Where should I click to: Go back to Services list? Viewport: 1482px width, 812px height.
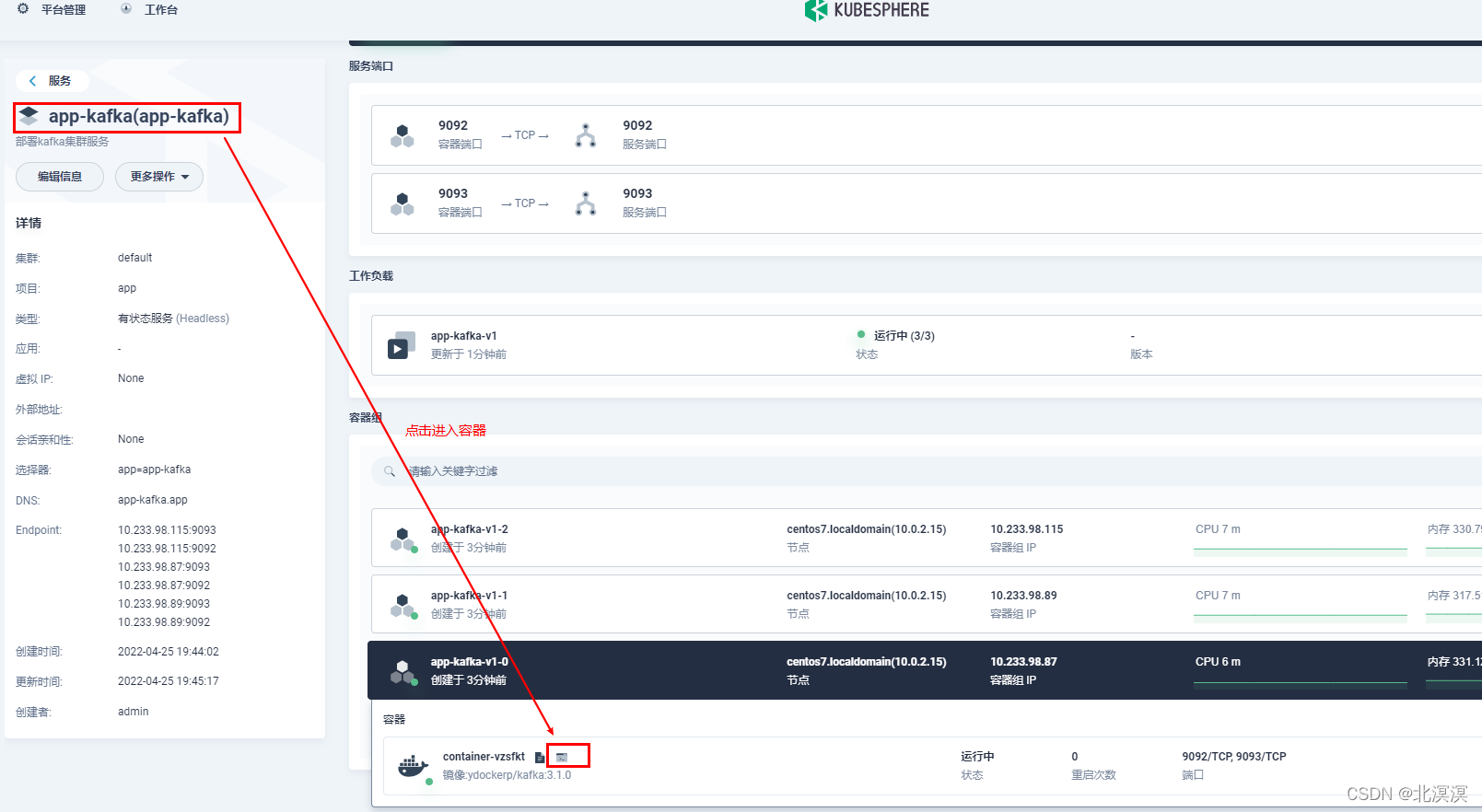coord(52,81)
